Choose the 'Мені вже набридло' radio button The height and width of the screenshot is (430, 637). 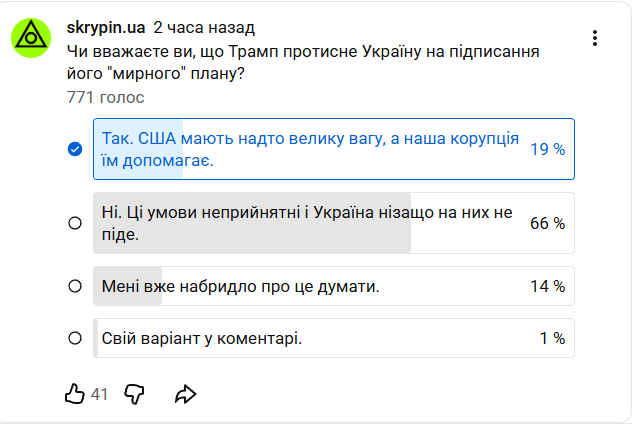coord(74,286)
